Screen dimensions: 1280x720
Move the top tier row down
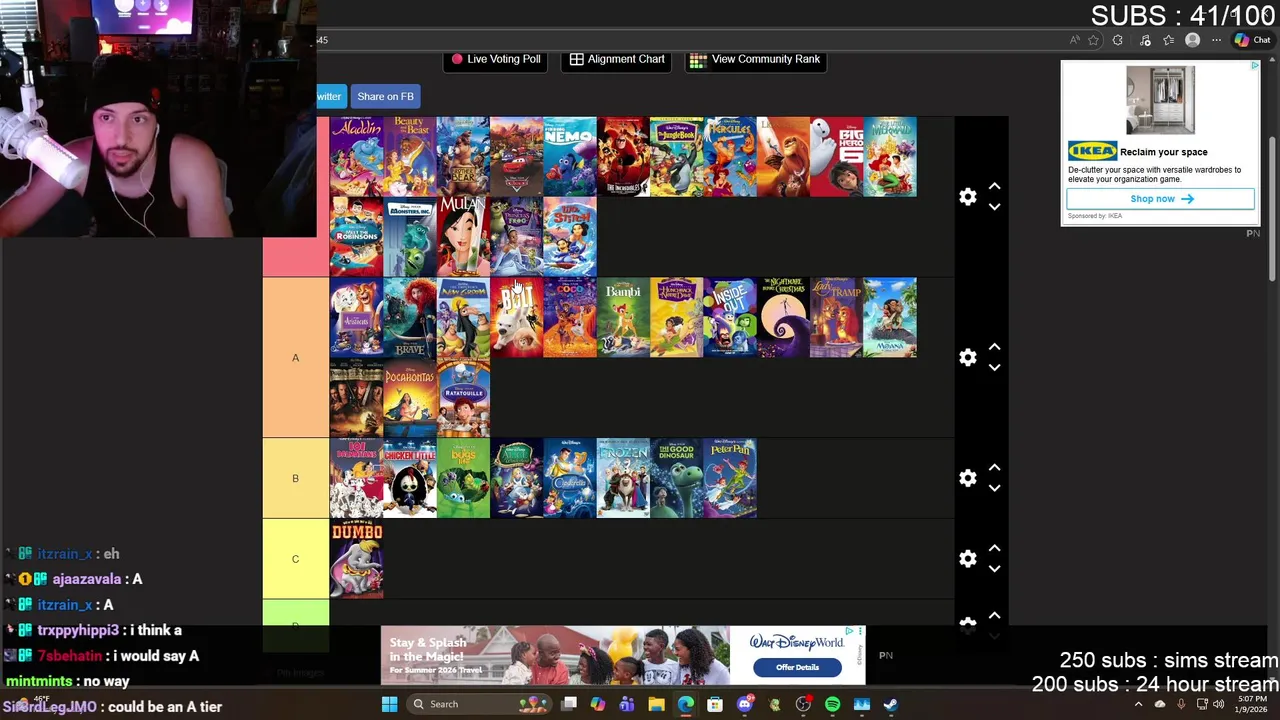[994, 207]
